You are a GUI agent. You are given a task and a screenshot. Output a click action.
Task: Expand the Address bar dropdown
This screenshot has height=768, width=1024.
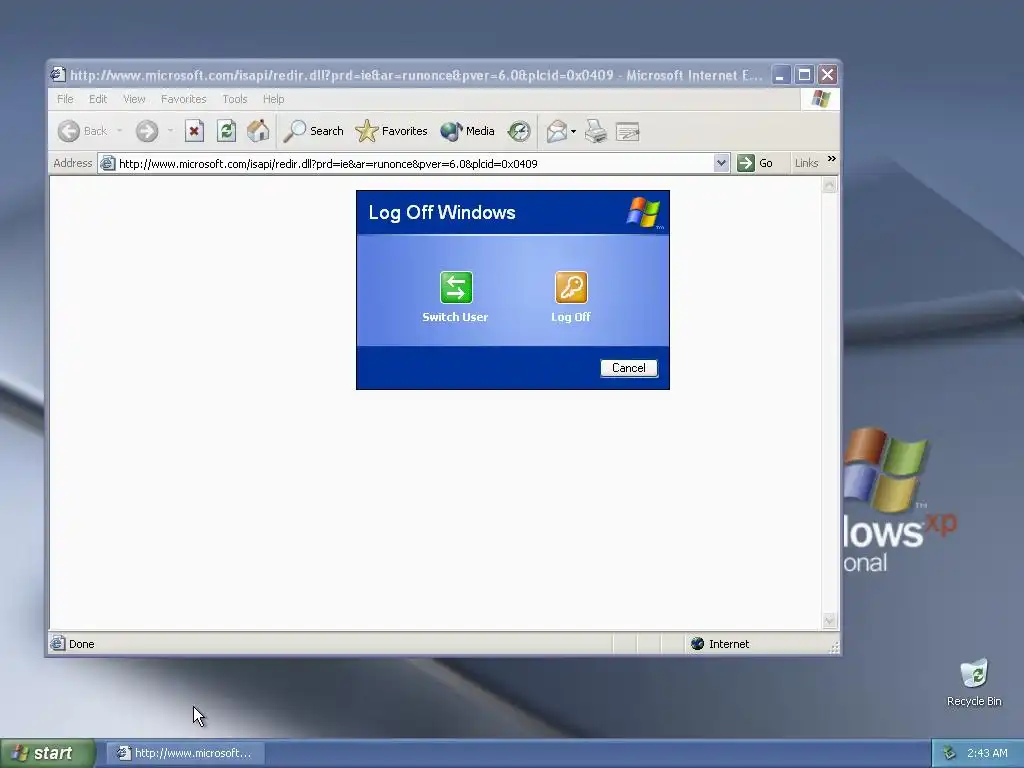pyautogui.click(x=721, y=163)
